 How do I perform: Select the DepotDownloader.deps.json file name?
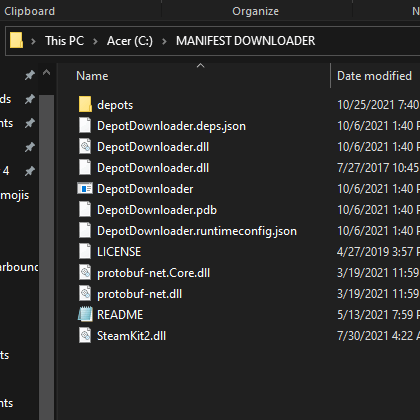(171, 126)
